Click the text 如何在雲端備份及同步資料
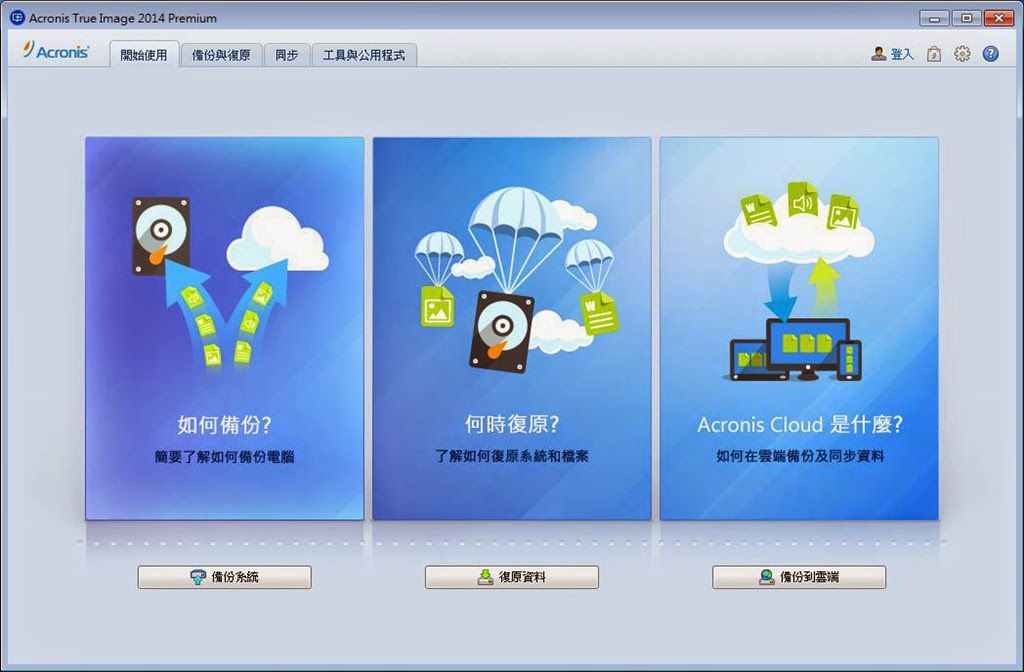The width and height of the screenshot is (1024, 672). 800,456
